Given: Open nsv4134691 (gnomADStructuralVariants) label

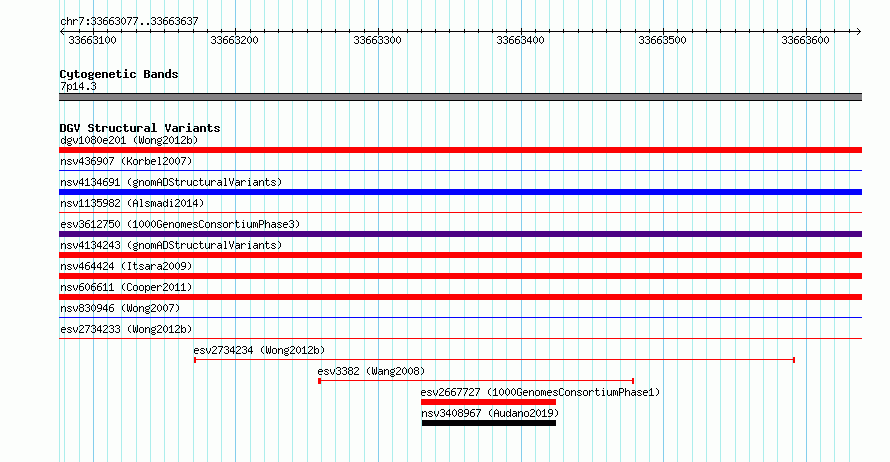Looking at the screenshot, I should point(171,182).
